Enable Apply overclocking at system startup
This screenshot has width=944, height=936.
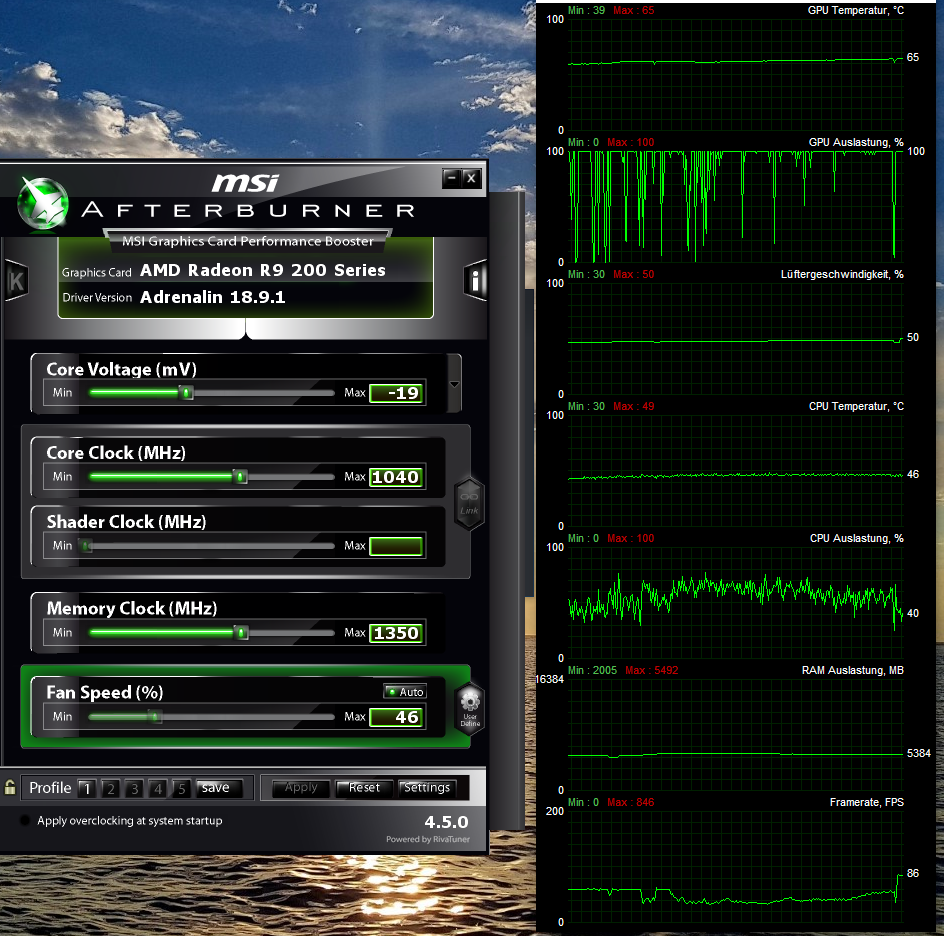(25, 820)
